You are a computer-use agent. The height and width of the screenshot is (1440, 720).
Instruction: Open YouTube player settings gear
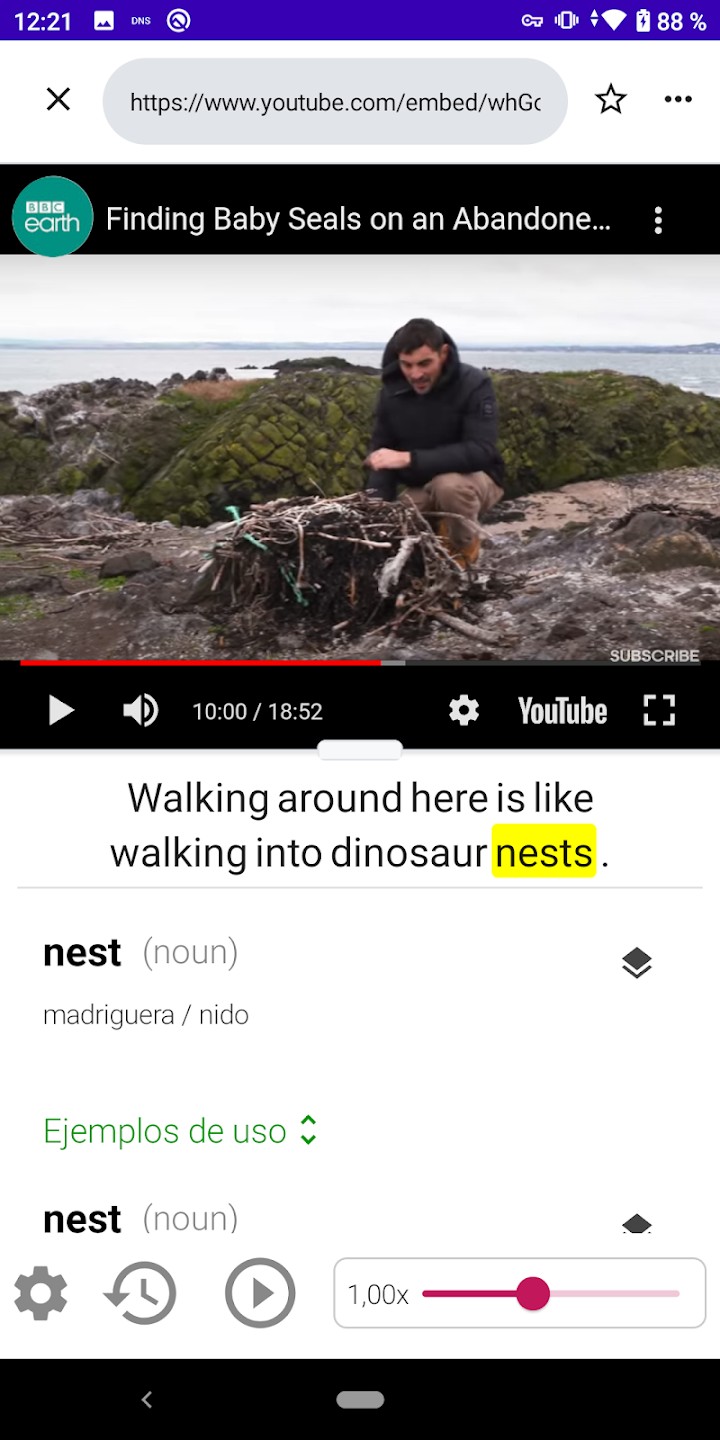tap(464, 711)
